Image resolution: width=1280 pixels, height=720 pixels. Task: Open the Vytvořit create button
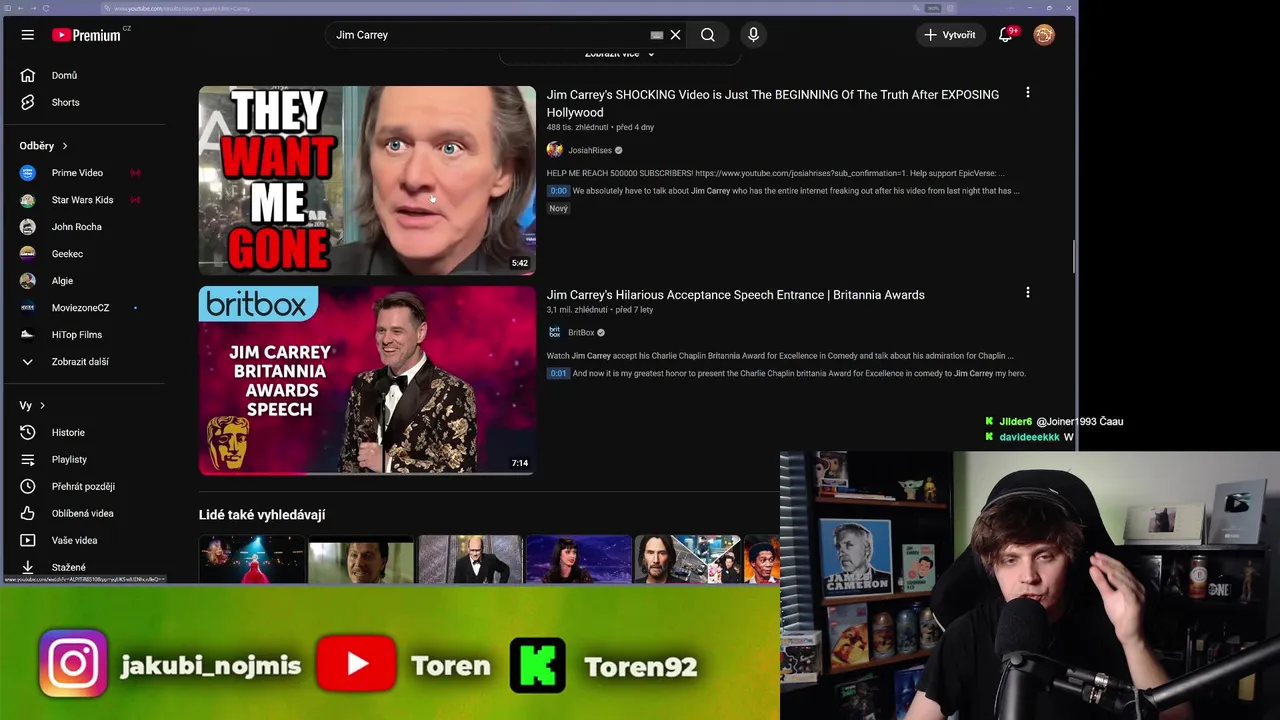950,35
